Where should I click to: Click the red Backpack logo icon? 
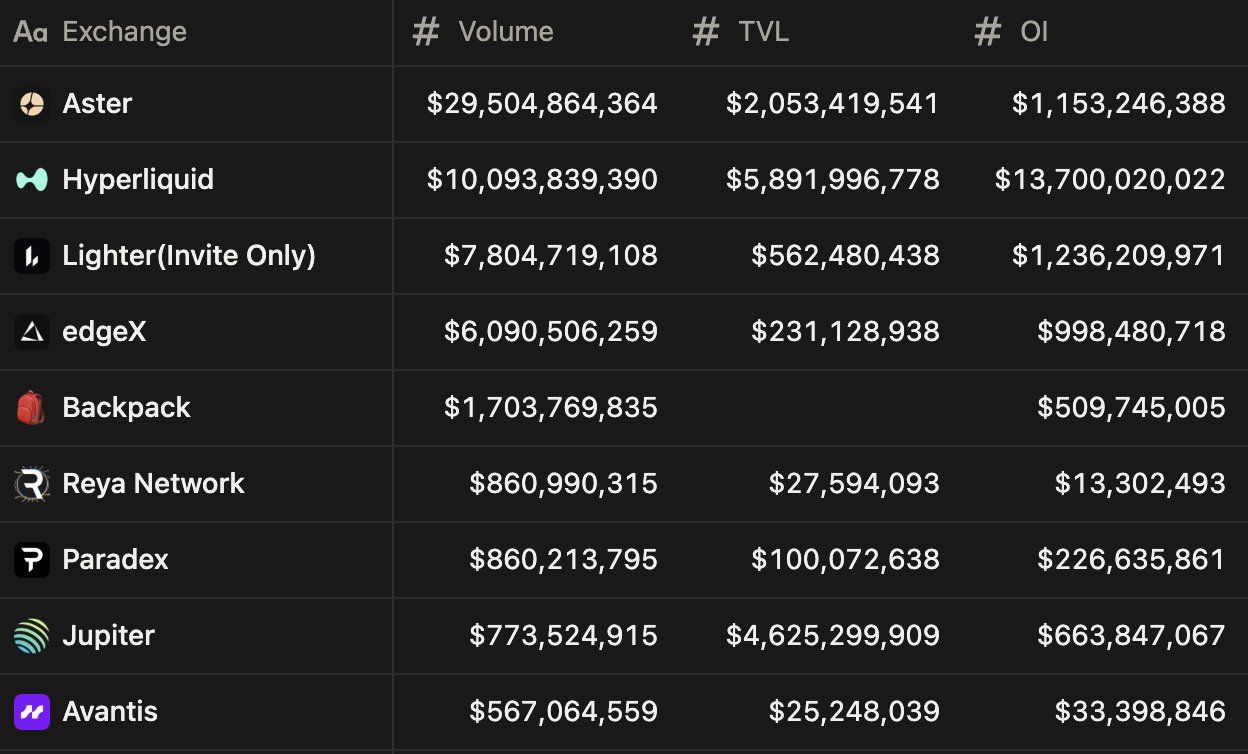[31, 408]
